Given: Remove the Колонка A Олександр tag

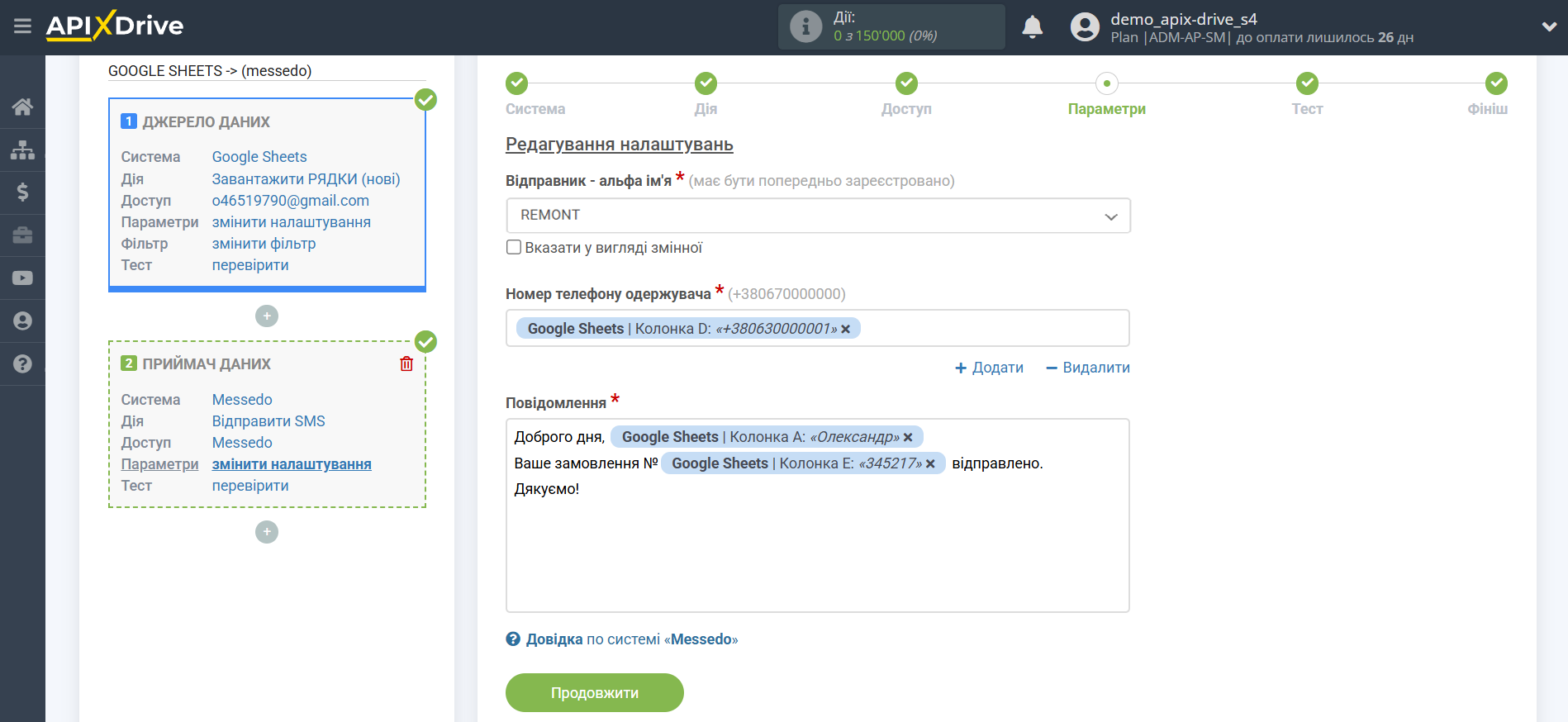Looking at the screenshot, I should [908, 437].
